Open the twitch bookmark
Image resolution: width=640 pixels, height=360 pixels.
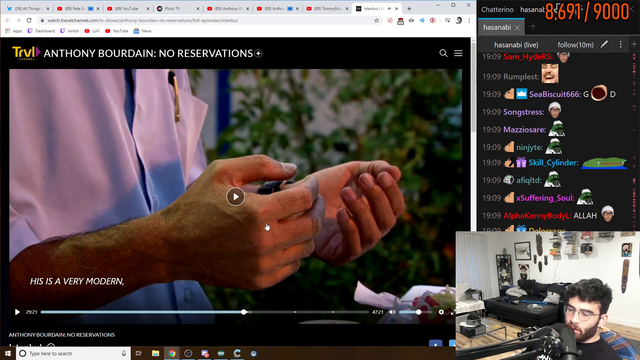[x=69, y=31]
